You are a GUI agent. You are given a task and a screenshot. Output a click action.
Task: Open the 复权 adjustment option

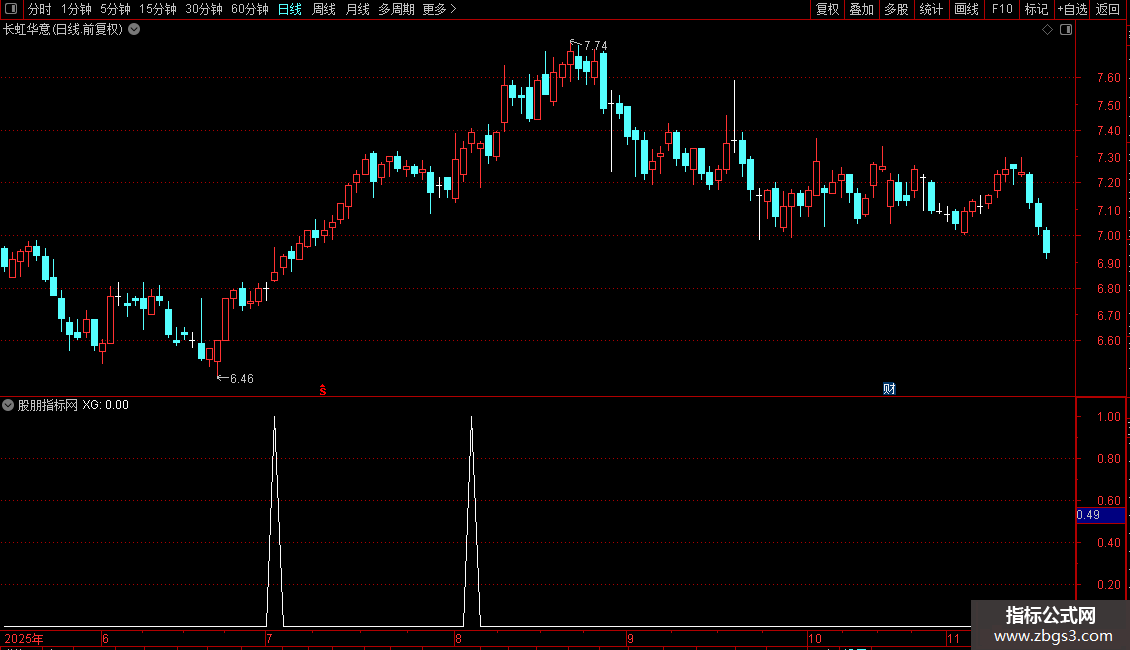[x=827, y=9]
